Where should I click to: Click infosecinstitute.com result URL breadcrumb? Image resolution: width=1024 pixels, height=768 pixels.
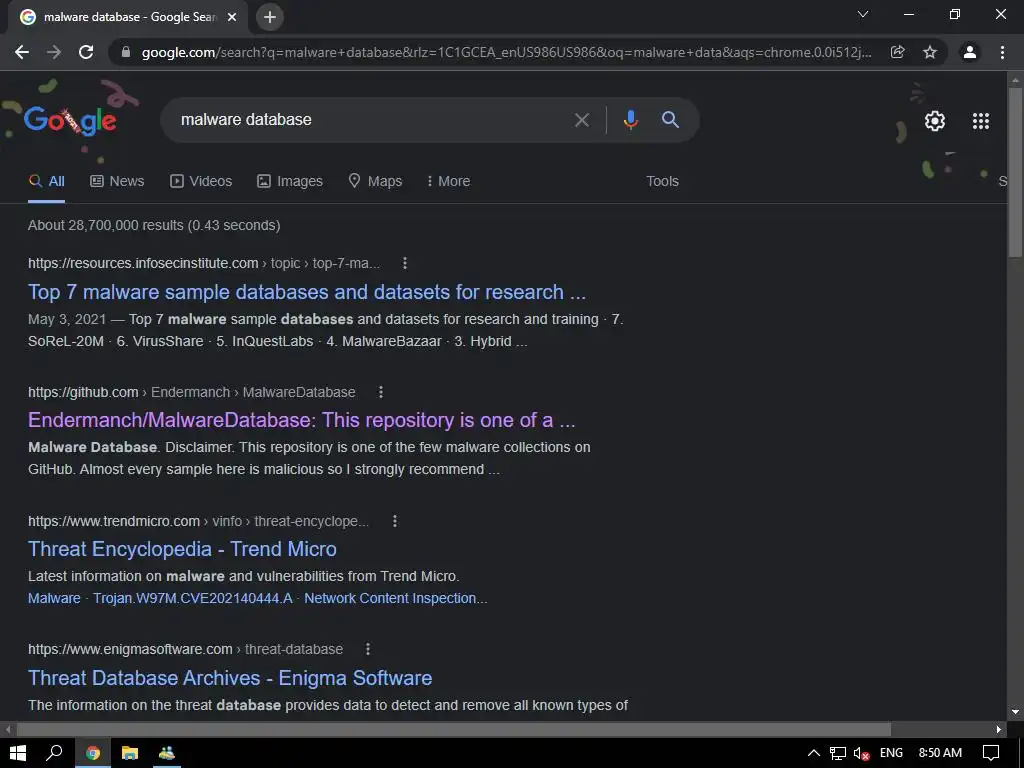pyautogui.click(x=204, y=263)
